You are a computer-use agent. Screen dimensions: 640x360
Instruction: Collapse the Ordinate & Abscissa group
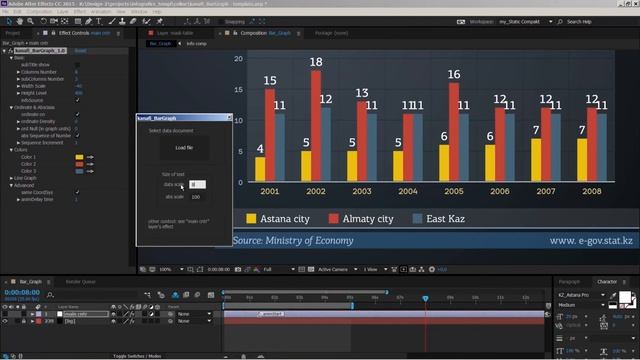(x=11, y=107)
